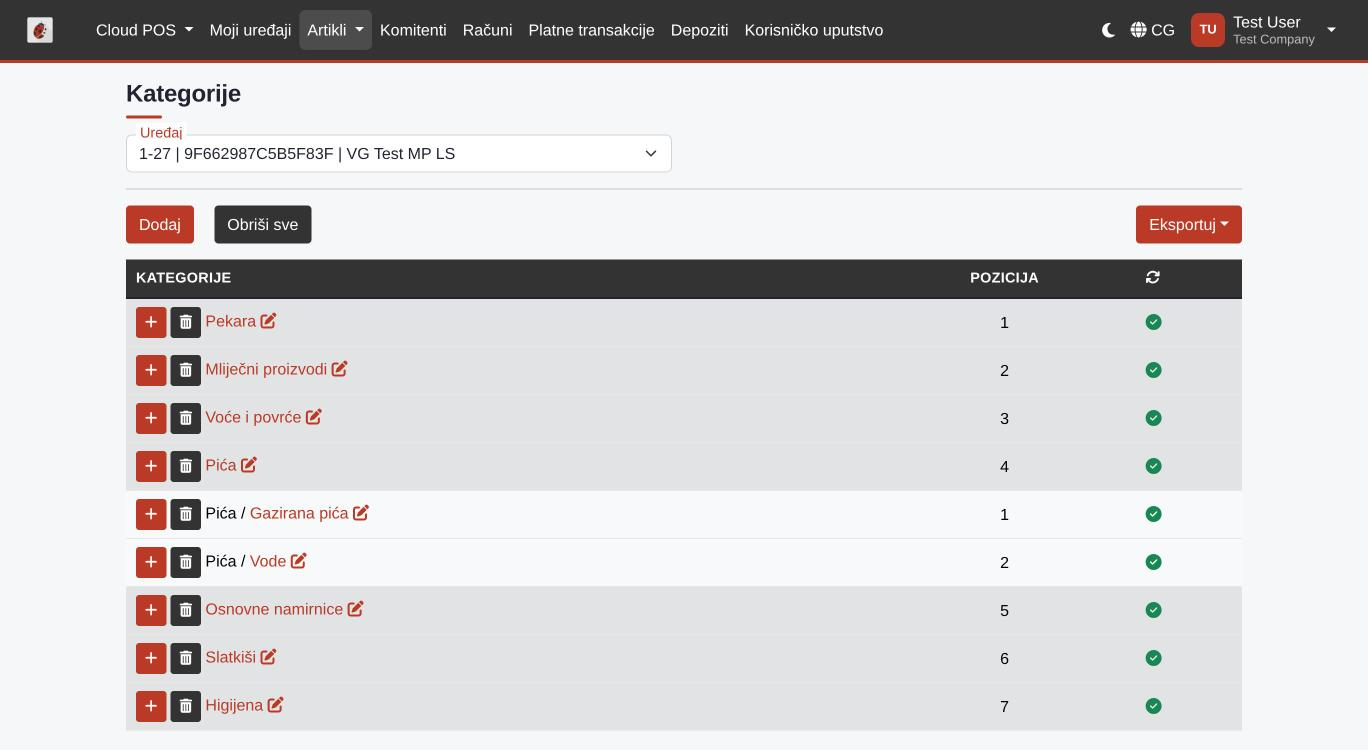Open Korisničko uputstvo
This screenshot has width=1368, height=750.
click(x=814, y=30)
